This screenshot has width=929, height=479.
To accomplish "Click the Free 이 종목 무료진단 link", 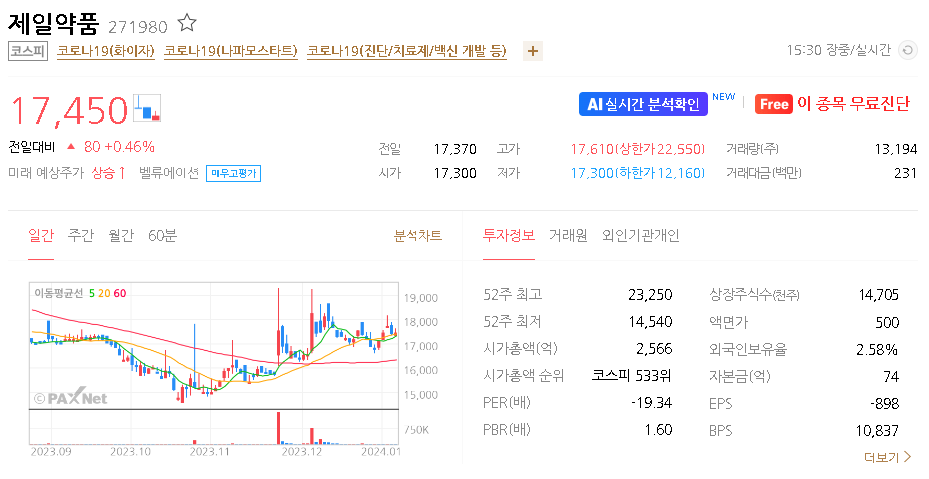I will click(x=832, y=104).
